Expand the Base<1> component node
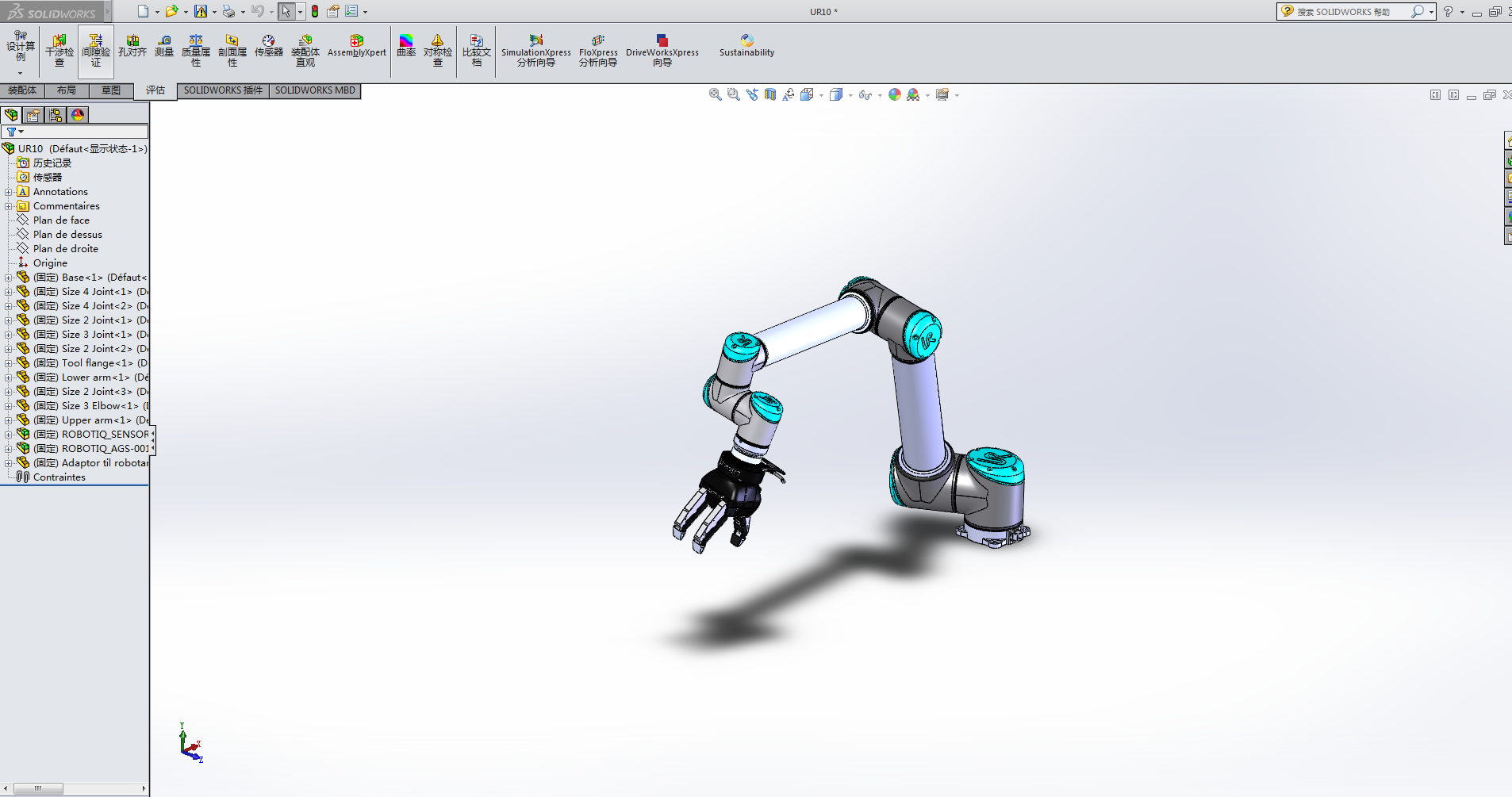 (9, 278)
